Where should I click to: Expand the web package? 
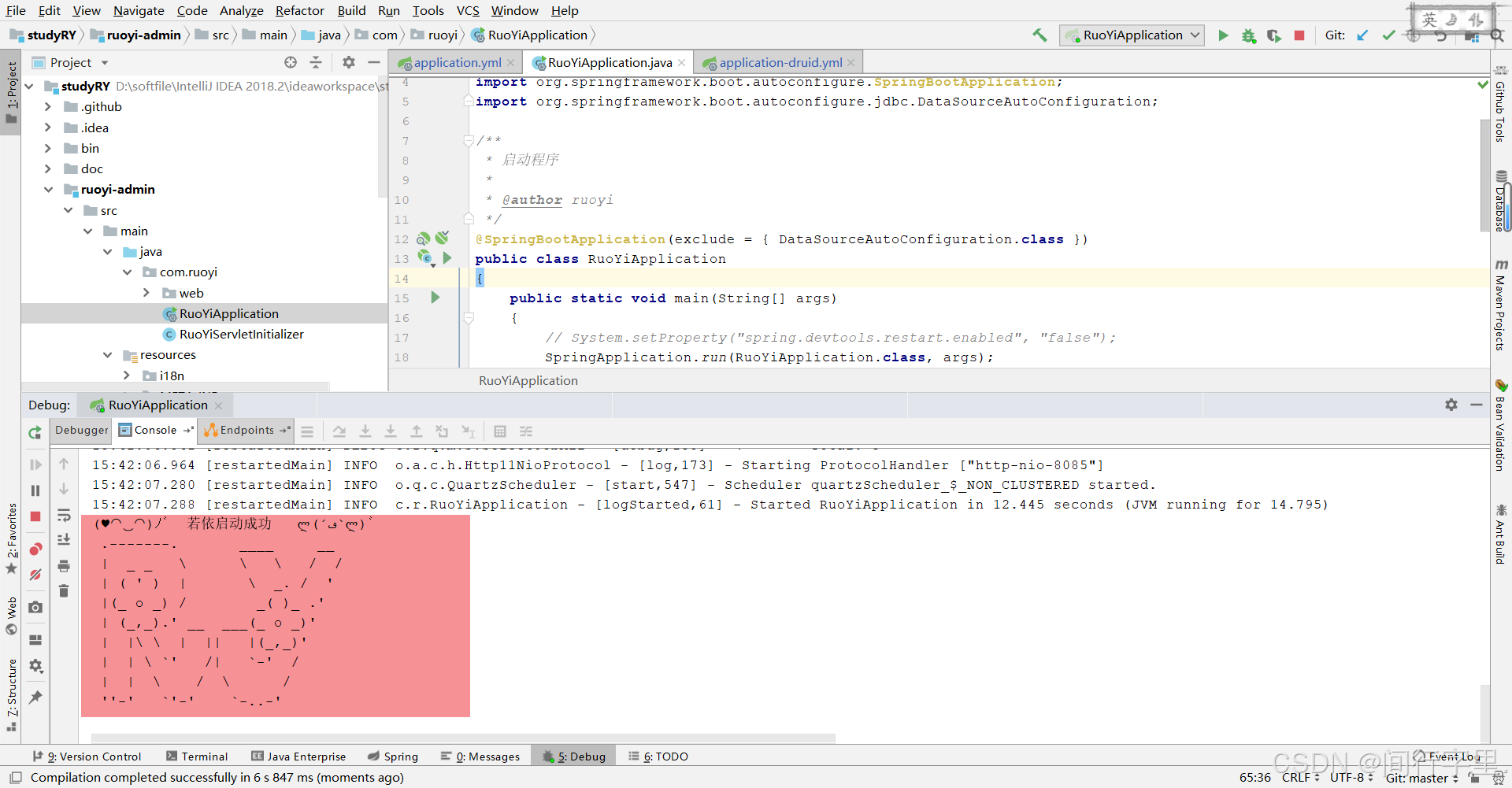(146, 293)
